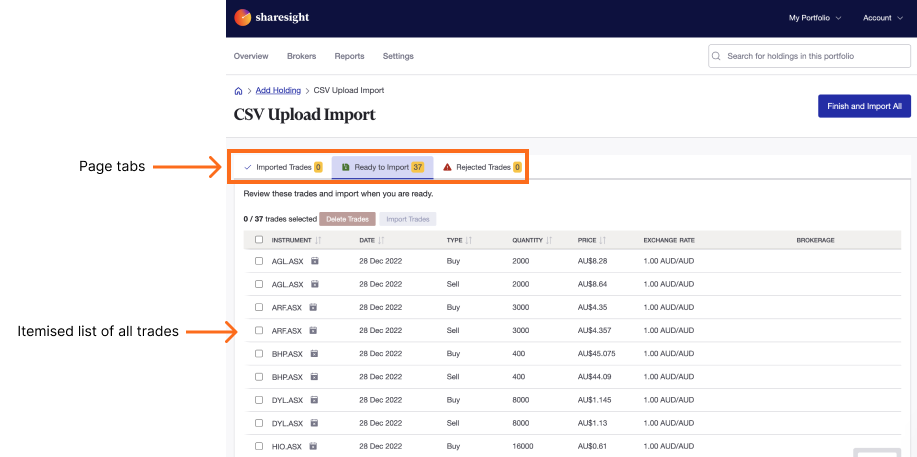This screenshot has width=917, height=457.
Task: Go to home via breadcrumb house icon
Action: 238,91
